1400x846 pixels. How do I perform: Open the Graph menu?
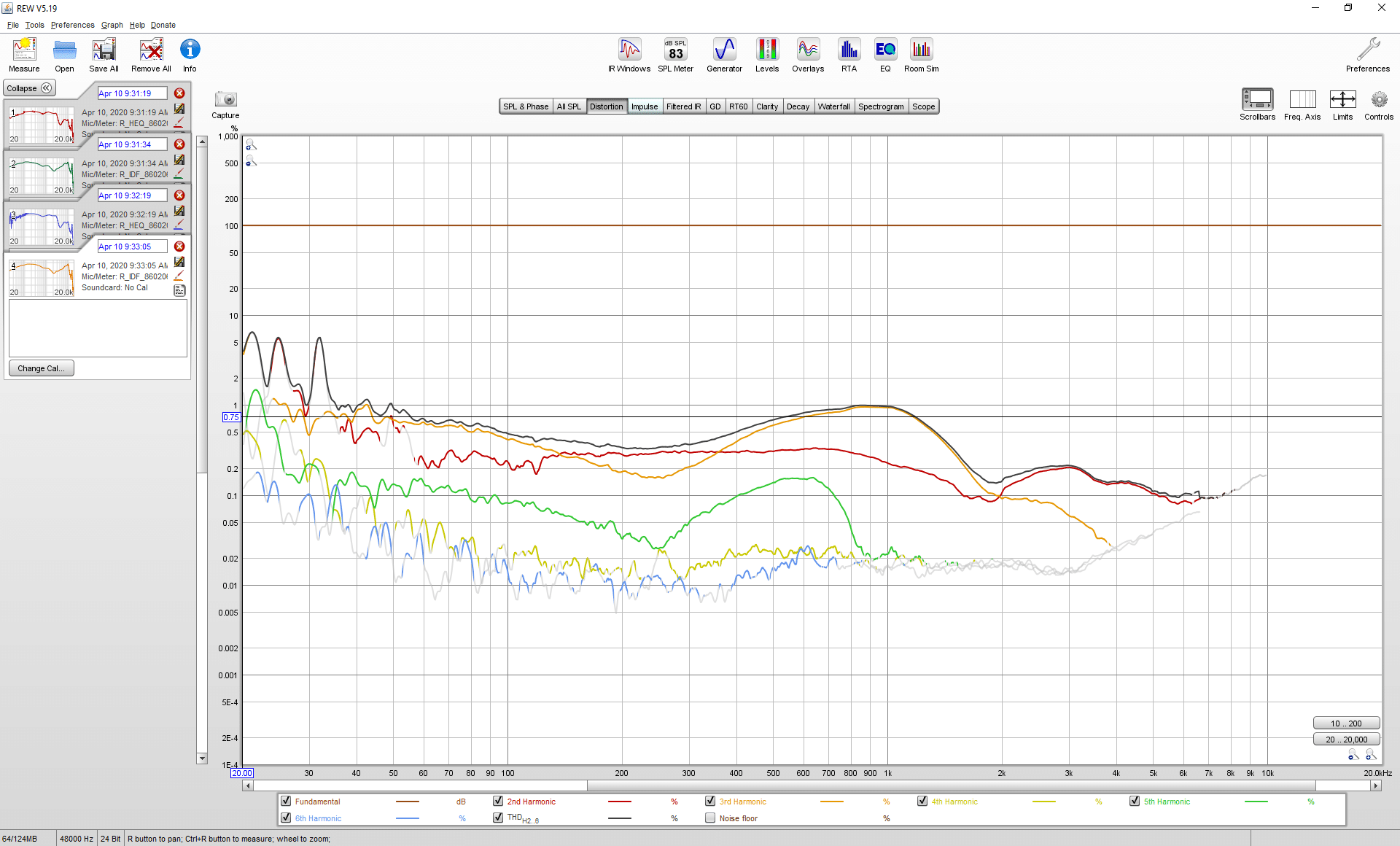coord(112,25)
